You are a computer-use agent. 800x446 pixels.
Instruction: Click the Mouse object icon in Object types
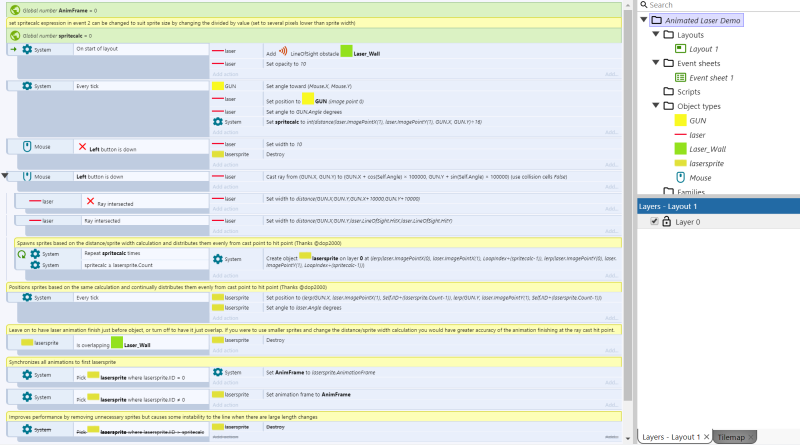(680, 177)
